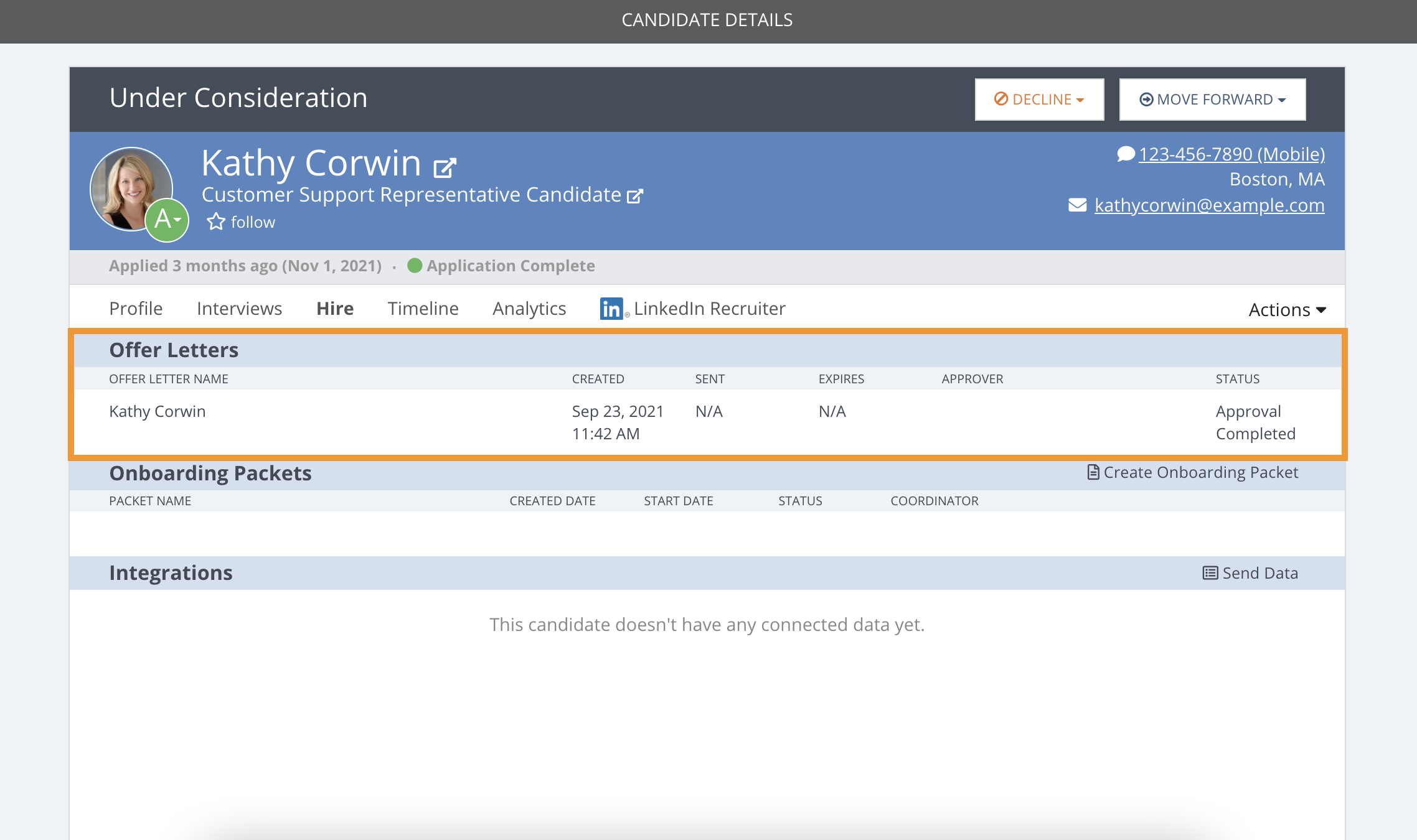Click the LinkedIn logo icon
The image size is (1417, 840).
click(611, 309)
